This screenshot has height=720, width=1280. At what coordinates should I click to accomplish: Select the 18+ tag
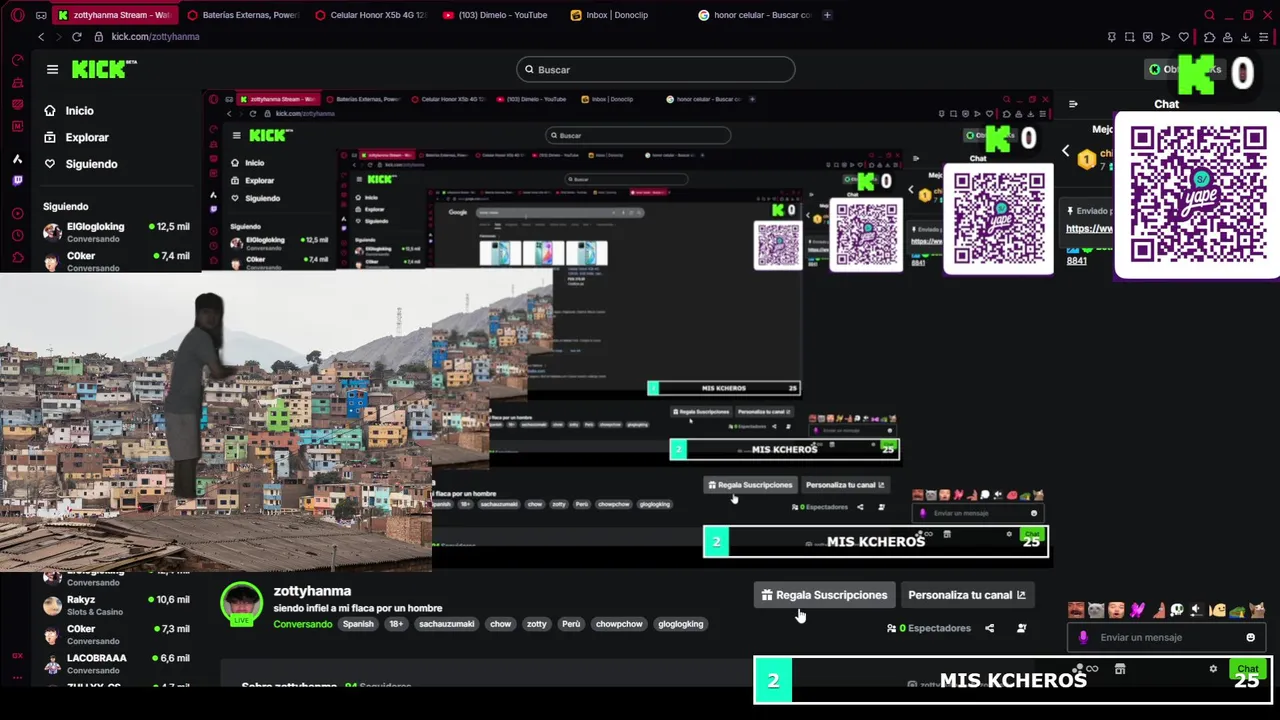(x=396, y=624)
